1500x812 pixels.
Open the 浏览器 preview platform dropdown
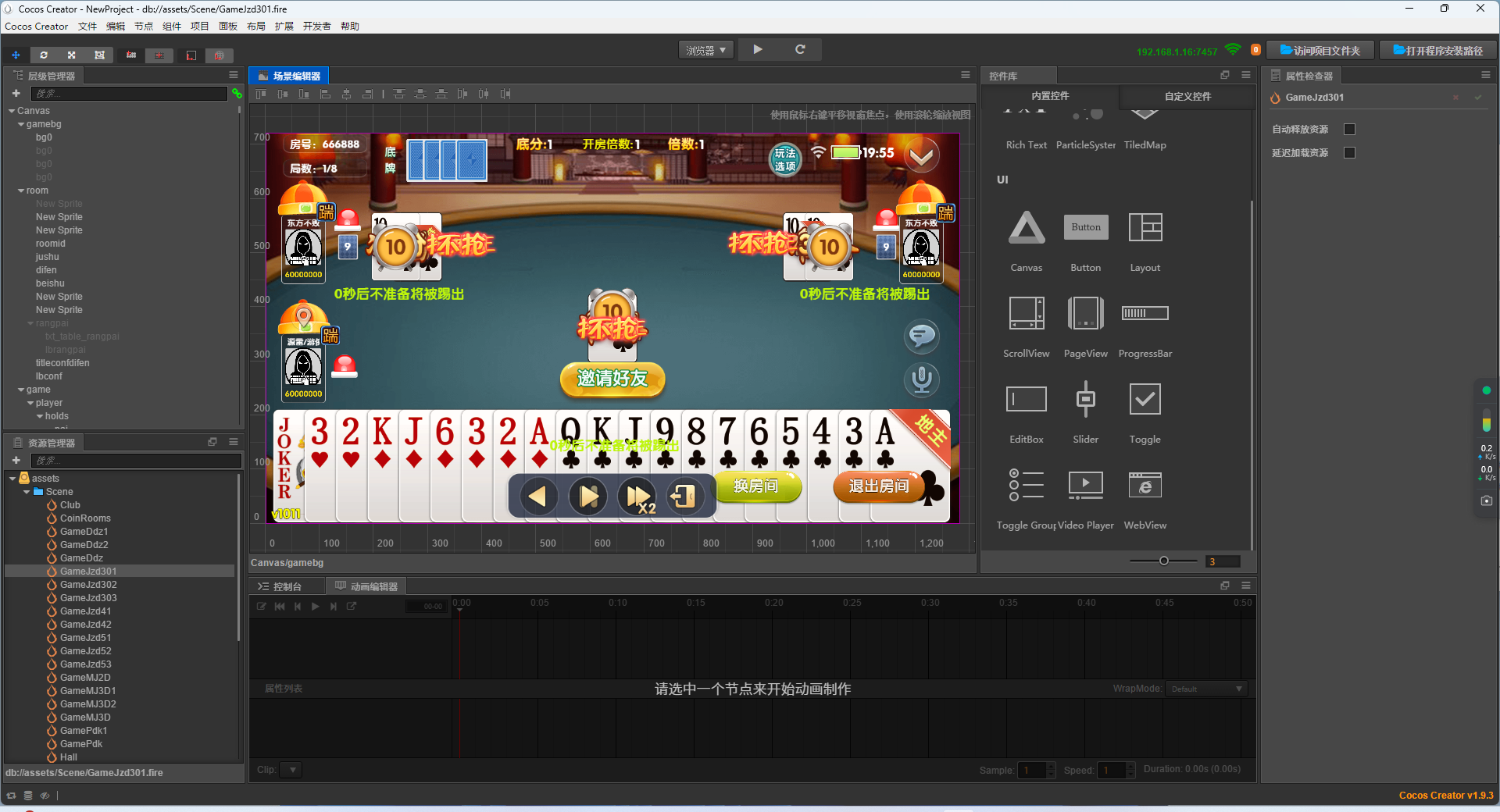tap(705, 49)
